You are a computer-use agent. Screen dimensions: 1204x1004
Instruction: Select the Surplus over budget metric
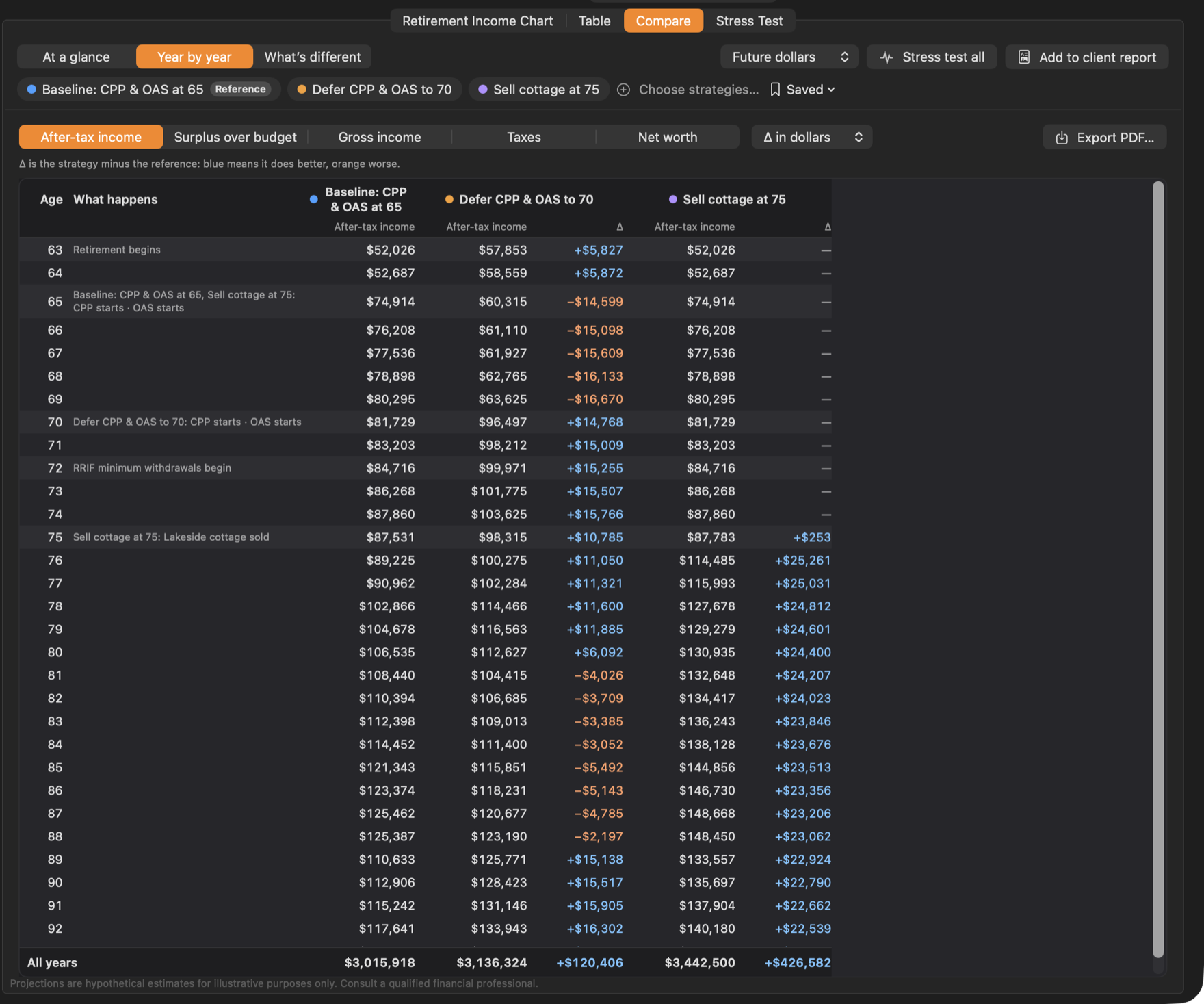(235, 137)
